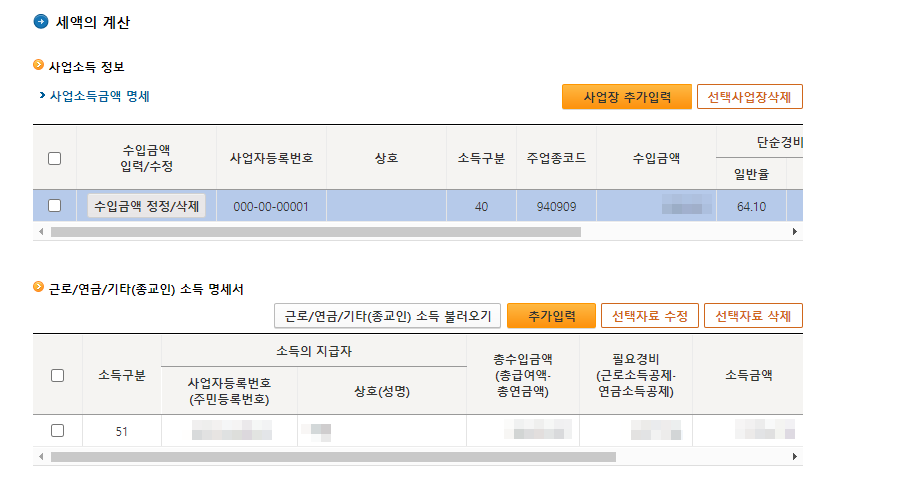This screenshot has width=897, height=497.
Task: Click the 수입금액 column header
Action: [x=656, y=158]
